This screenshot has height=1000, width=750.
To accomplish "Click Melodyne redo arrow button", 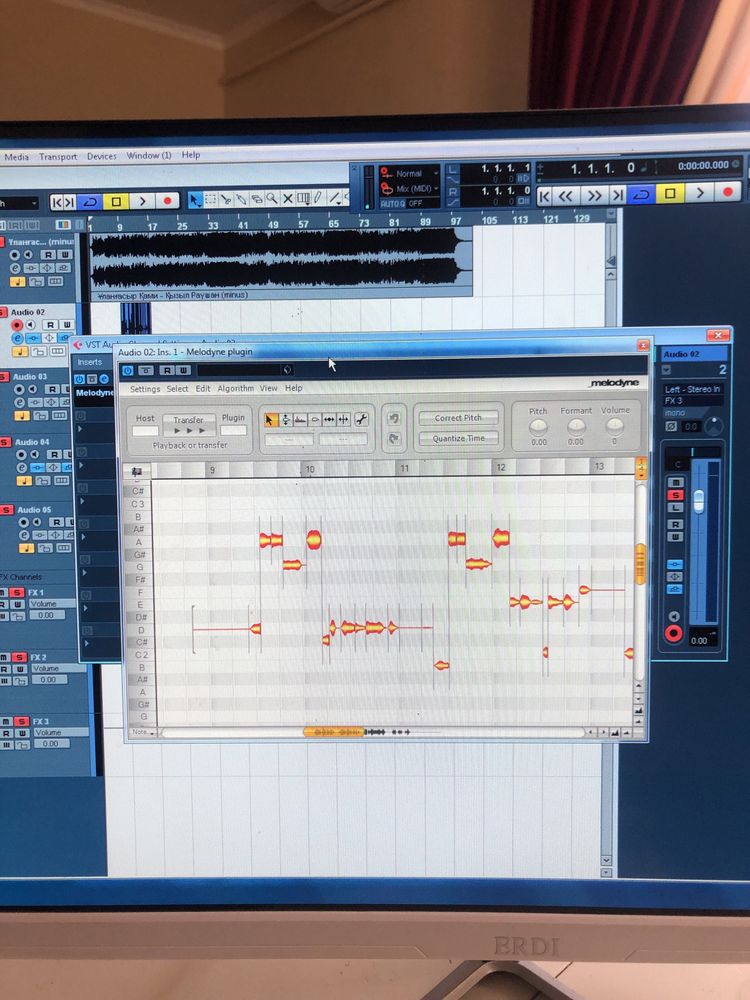I will [393, 439].
